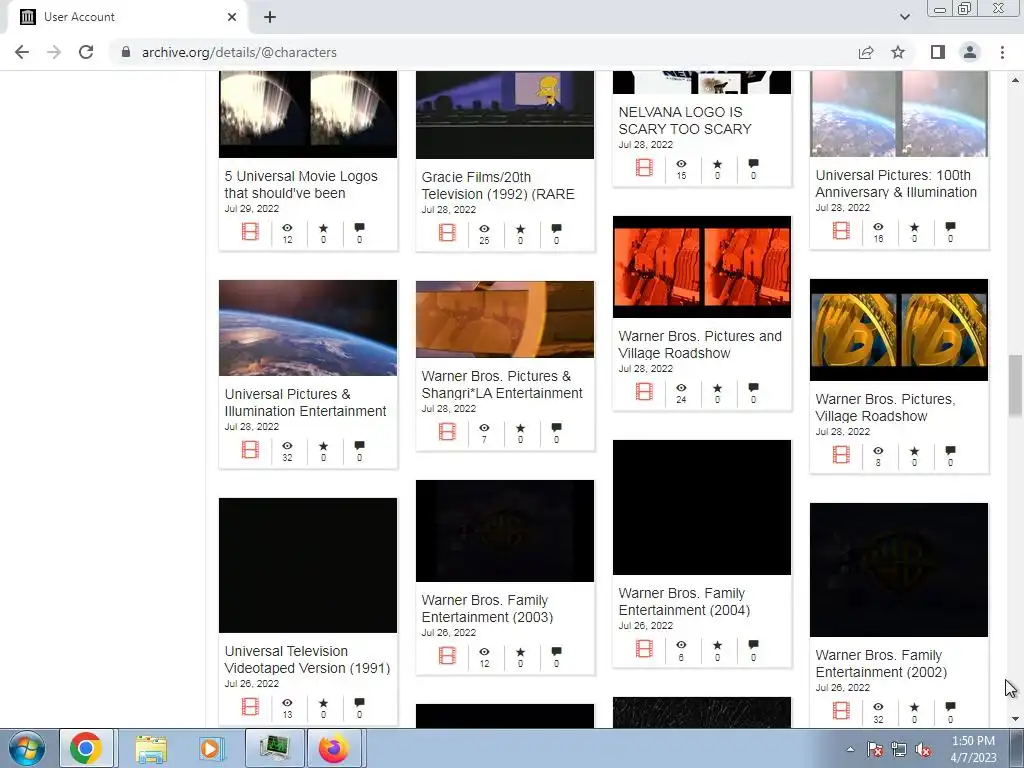The image size is (1024, 768).
Task: Reload the archive.org page
Action: point(86,52)
